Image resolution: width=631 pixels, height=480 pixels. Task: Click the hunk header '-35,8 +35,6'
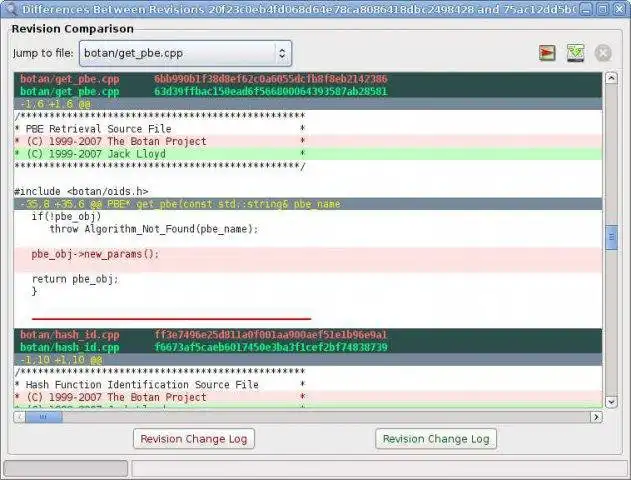point(308,204)
